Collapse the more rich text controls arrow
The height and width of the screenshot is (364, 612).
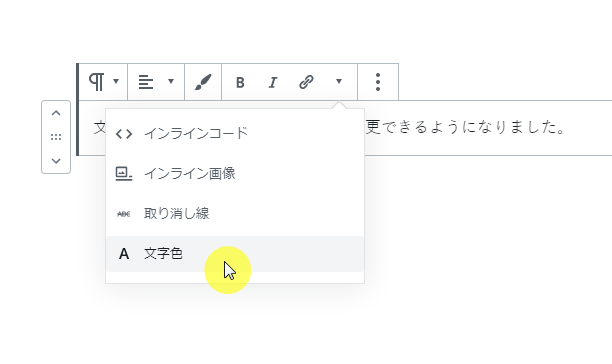339,81
